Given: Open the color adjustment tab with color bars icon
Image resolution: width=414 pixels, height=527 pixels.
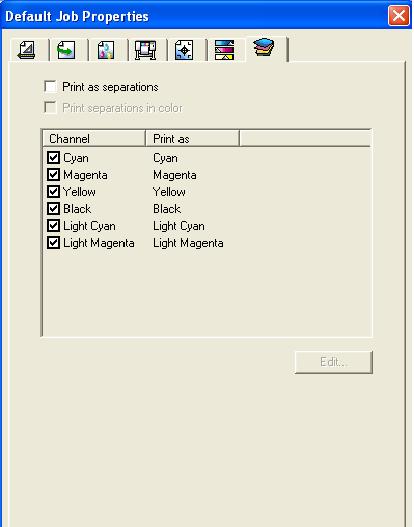Looking at the screenshot, I should pyautogui.click(x=224, y=50).
